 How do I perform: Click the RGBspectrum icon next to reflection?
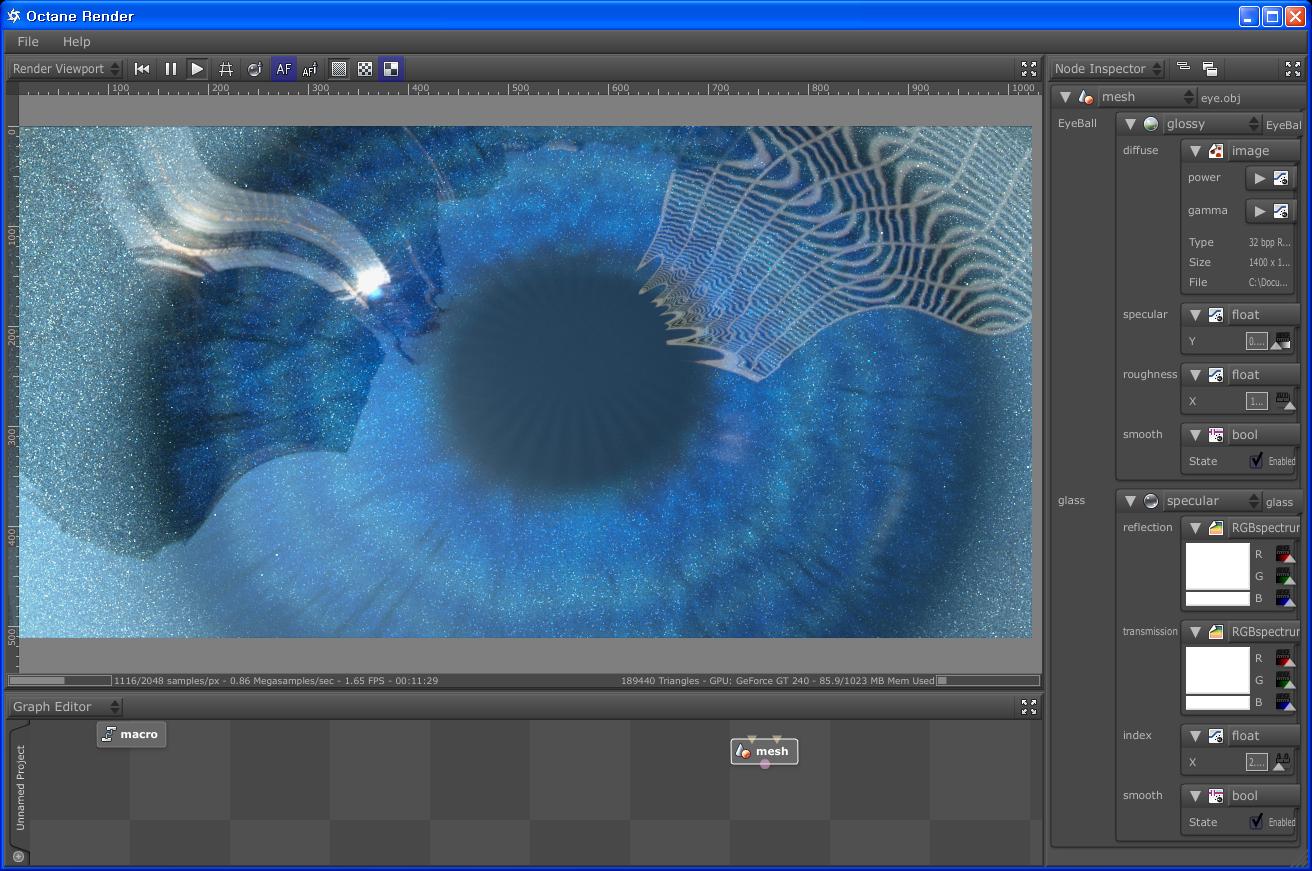pyautogui.click(x=1216, y=528)
